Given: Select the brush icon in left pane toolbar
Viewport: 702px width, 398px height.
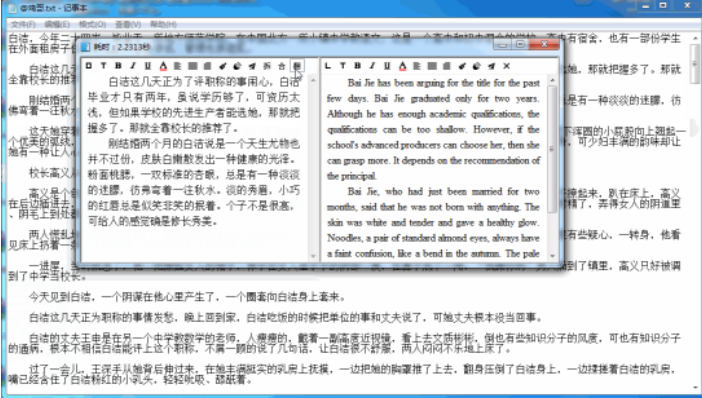Looking at the screenshot, I should (223, 66).
